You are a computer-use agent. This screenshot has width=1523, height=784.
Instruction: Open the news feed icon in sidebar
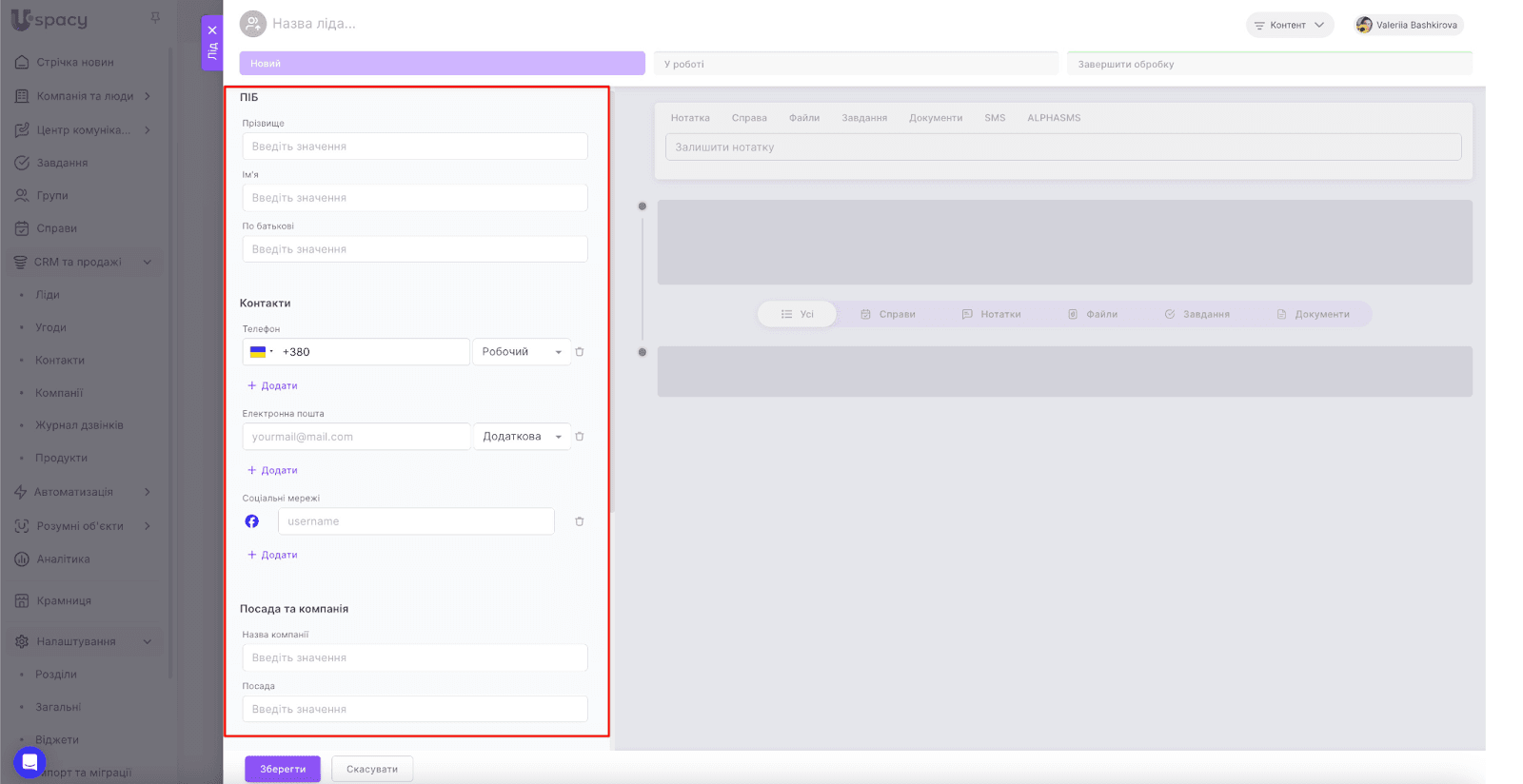pyautogui.click(x=22, y=62)
